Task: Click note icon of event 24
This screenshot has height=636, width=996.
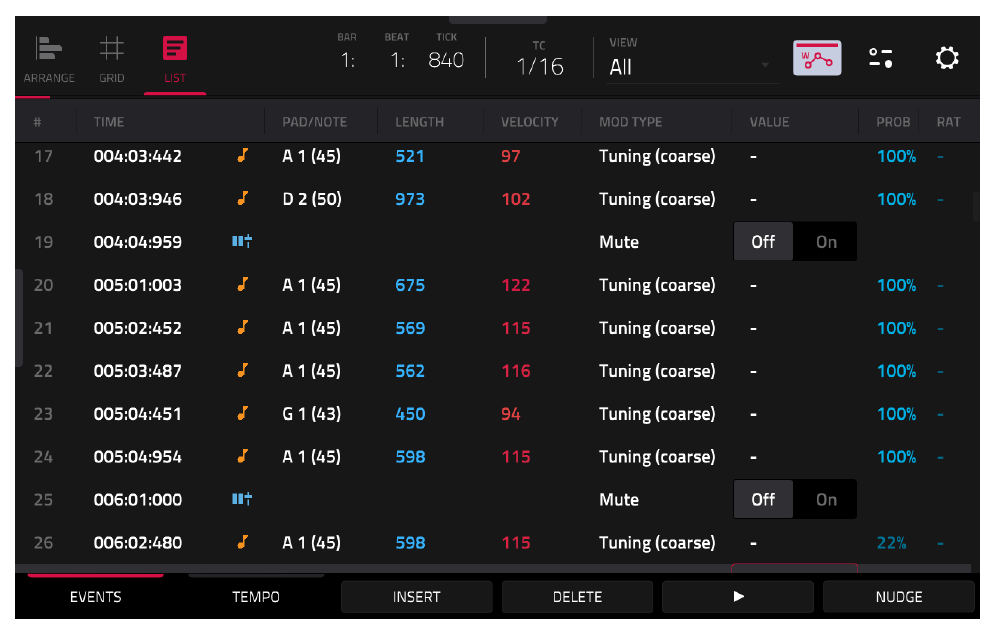Action: [x=242, y=456]
